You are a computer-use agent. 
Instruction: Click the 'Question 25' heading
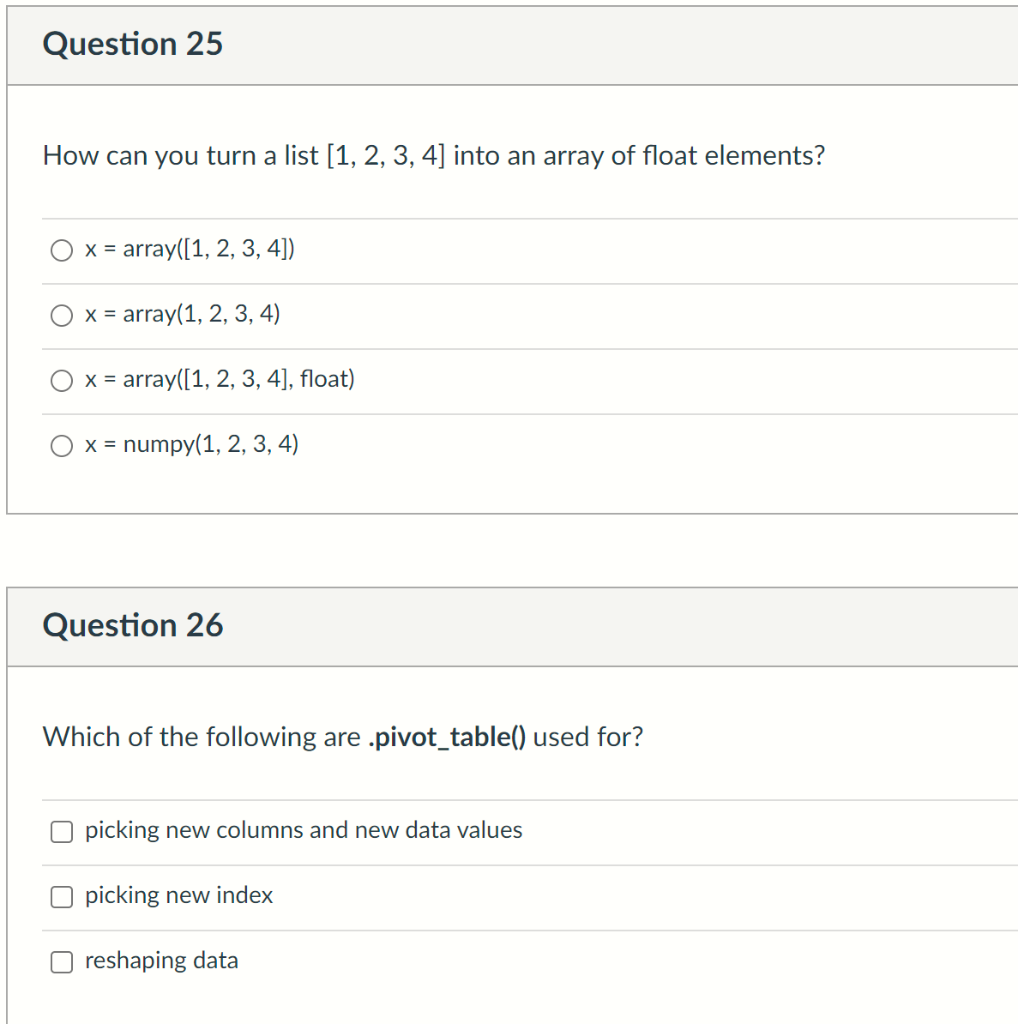(133, 44)
